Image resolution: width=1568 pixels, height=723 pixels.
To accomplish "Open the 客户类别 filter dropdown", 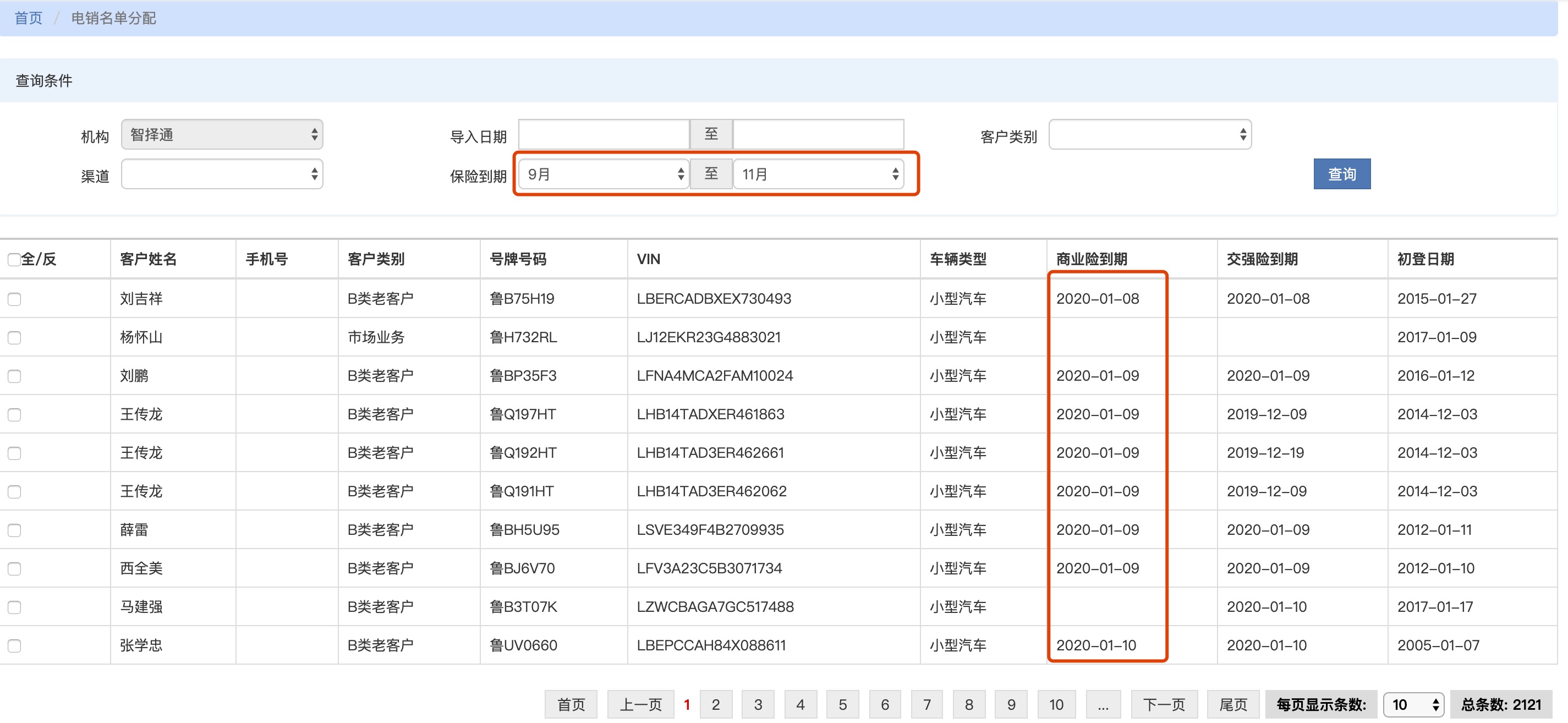I will click(x=1149, y=134).
